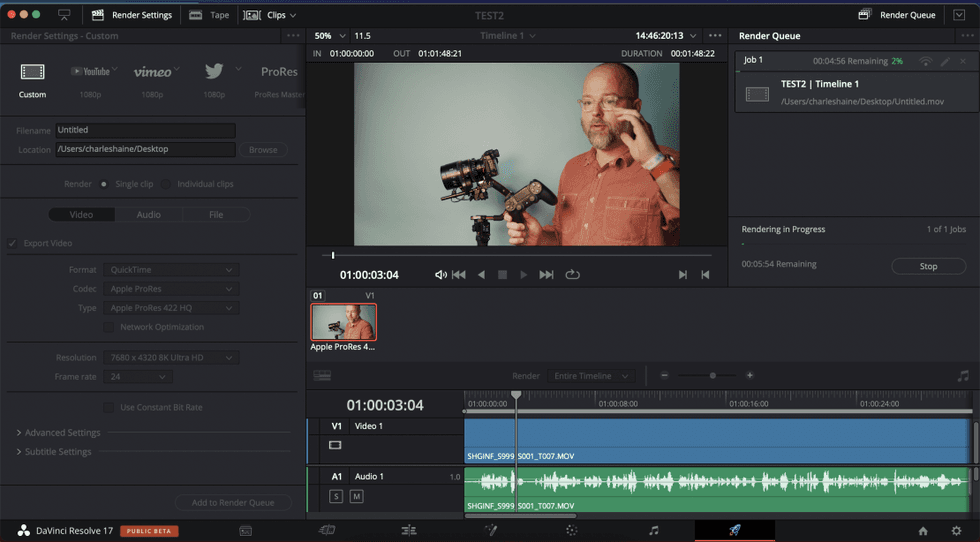980x542 pixels.
Task: Open the Render Entire Timeline dropdown
Action: point(591,376)
